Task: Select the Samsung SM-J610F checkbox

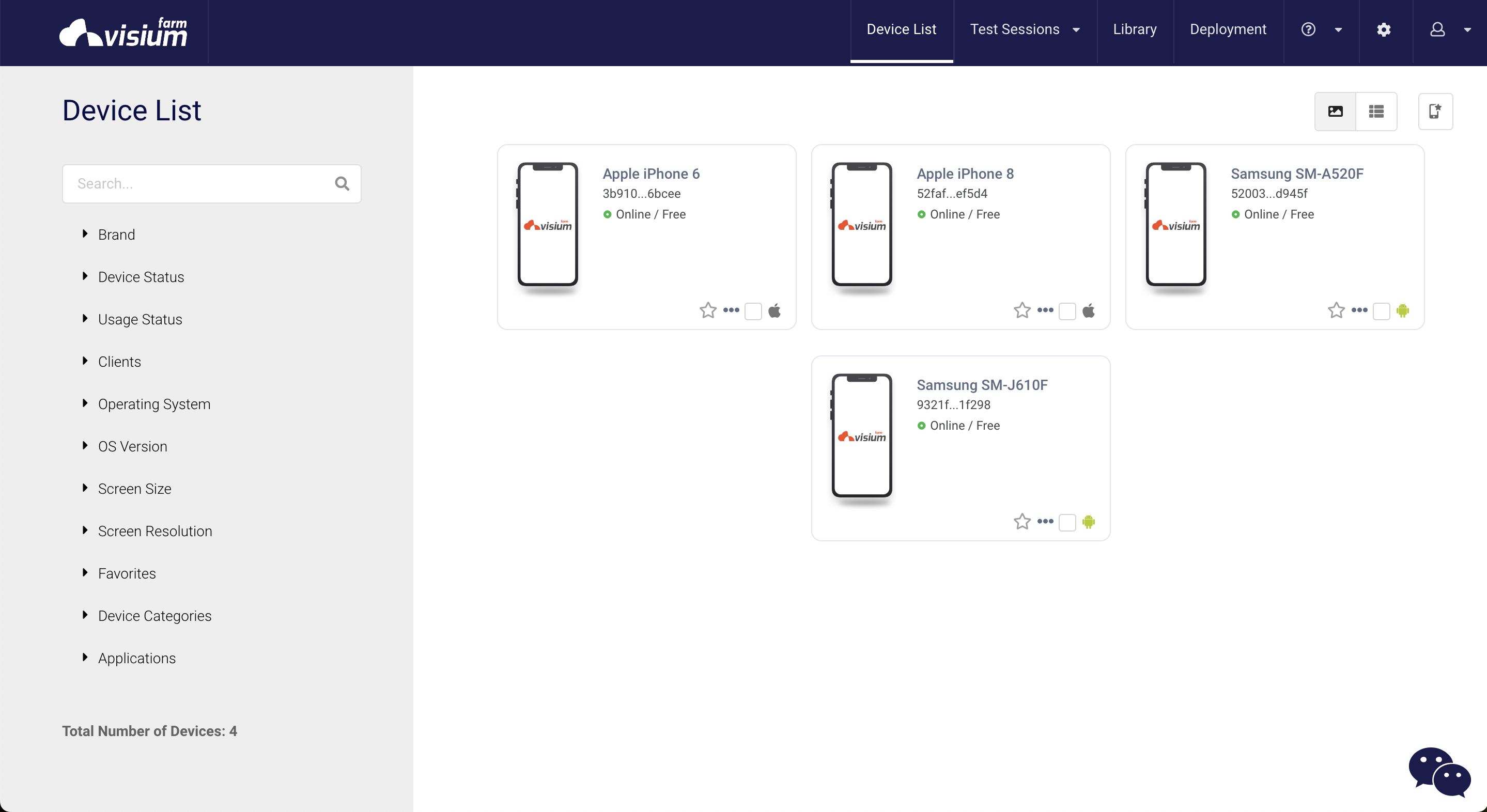Action: click(x=1067, y=522)
